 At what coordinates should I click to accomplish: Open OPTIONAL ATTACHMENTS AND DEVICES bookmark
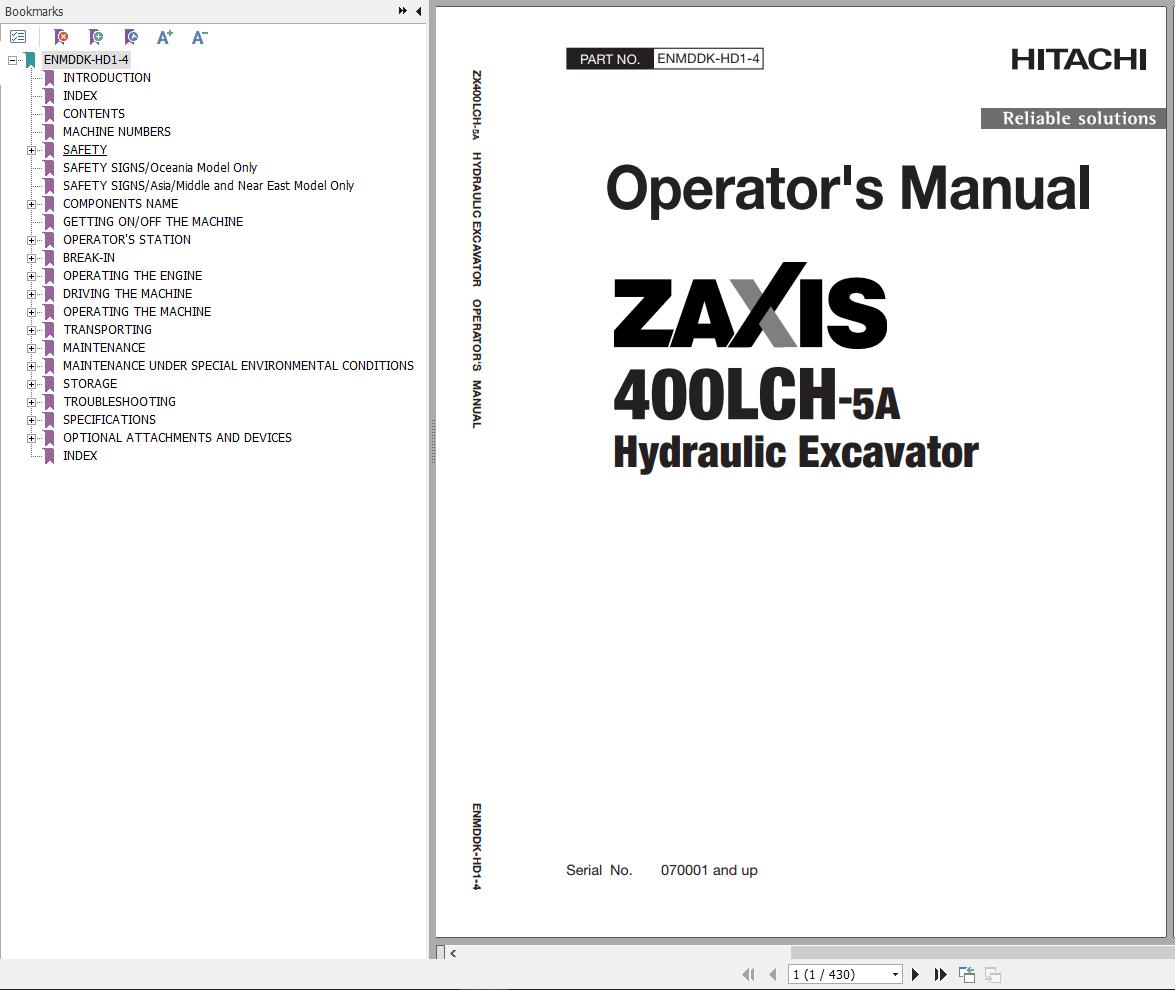point(178,437)
